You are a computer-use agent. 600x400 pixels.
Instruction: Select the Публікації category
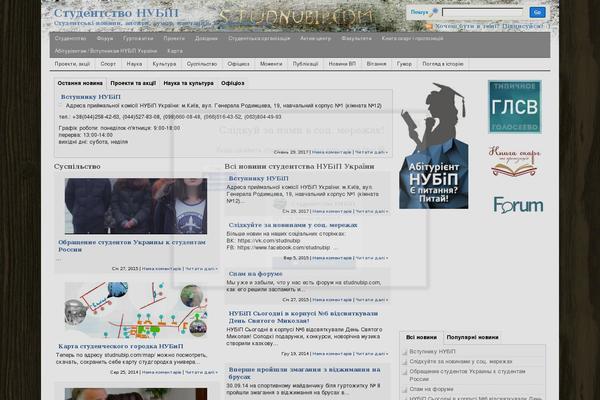pos(305,64)
